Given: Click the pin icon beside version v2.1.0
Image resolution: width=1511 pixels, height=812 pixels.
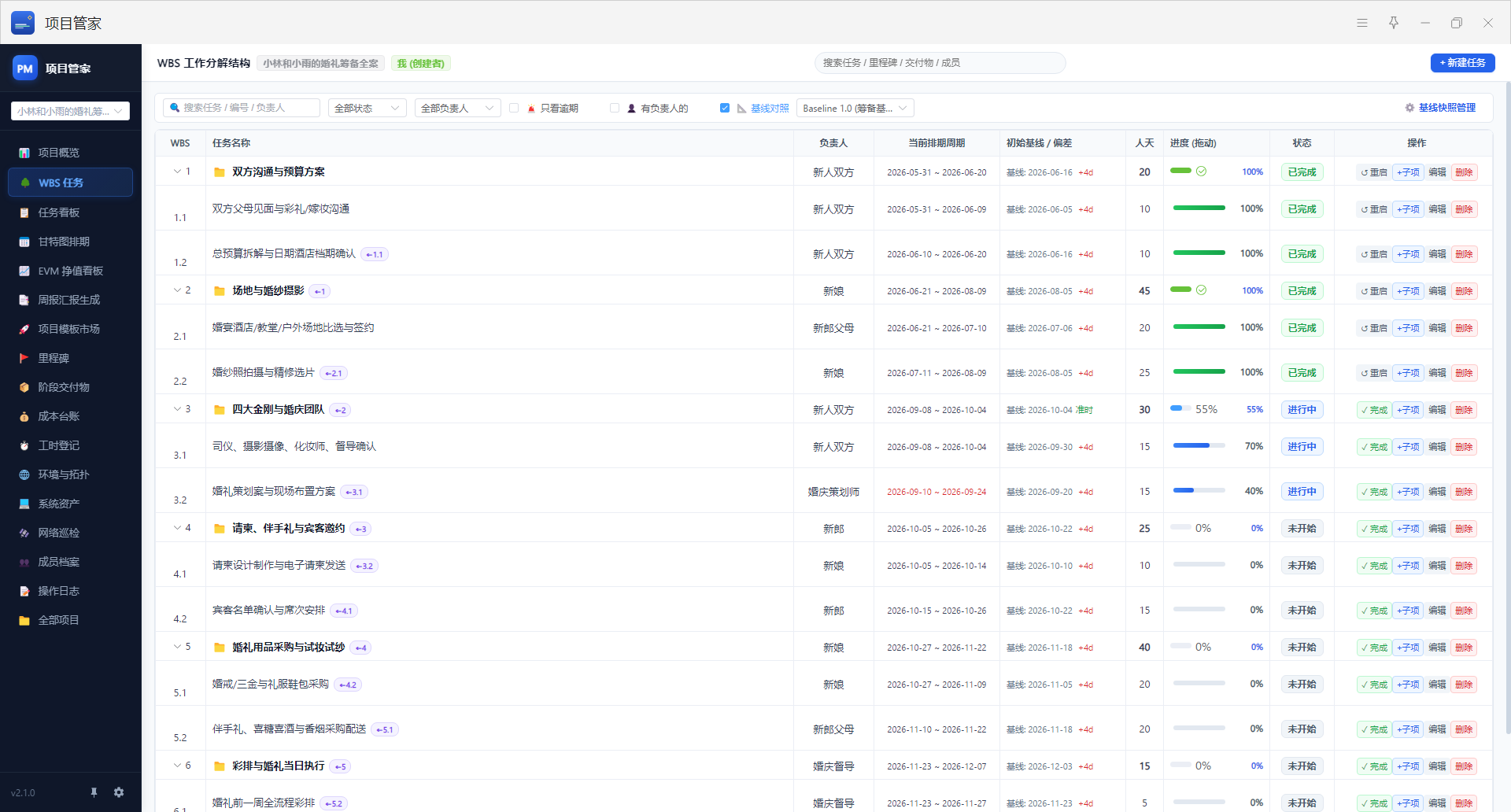Looking at the screenshot, I should point(94,792).
